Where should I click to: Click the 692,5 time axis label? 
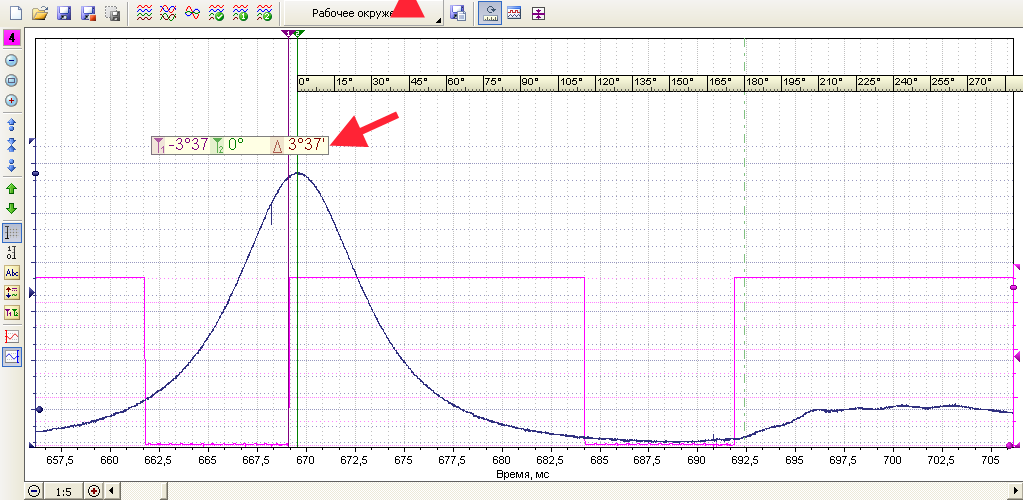coord(745,460)
